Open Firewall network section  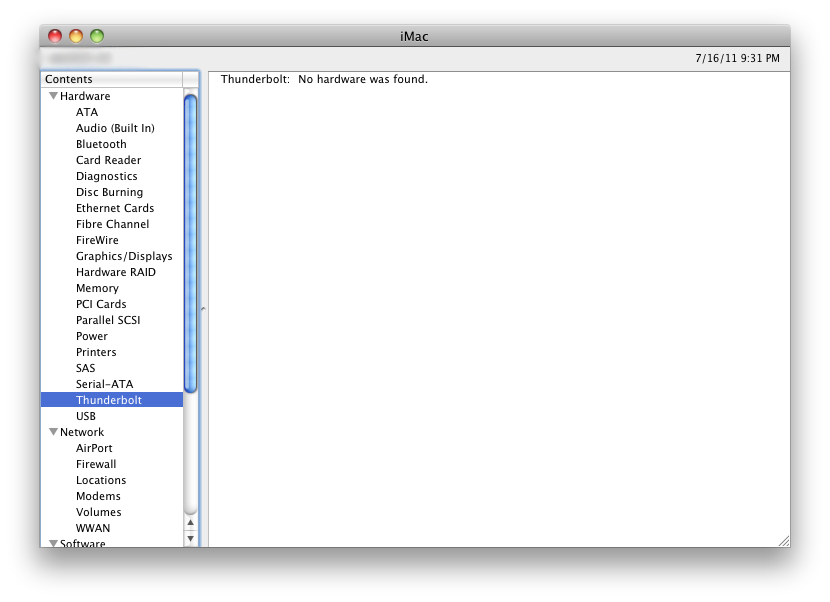click(x=96, y=464)
